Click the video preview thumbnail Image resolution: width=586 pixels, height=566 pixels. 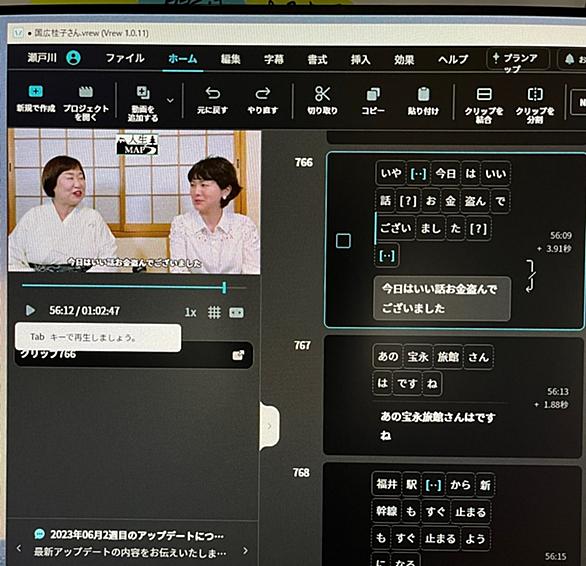click(x=134, y=201)
